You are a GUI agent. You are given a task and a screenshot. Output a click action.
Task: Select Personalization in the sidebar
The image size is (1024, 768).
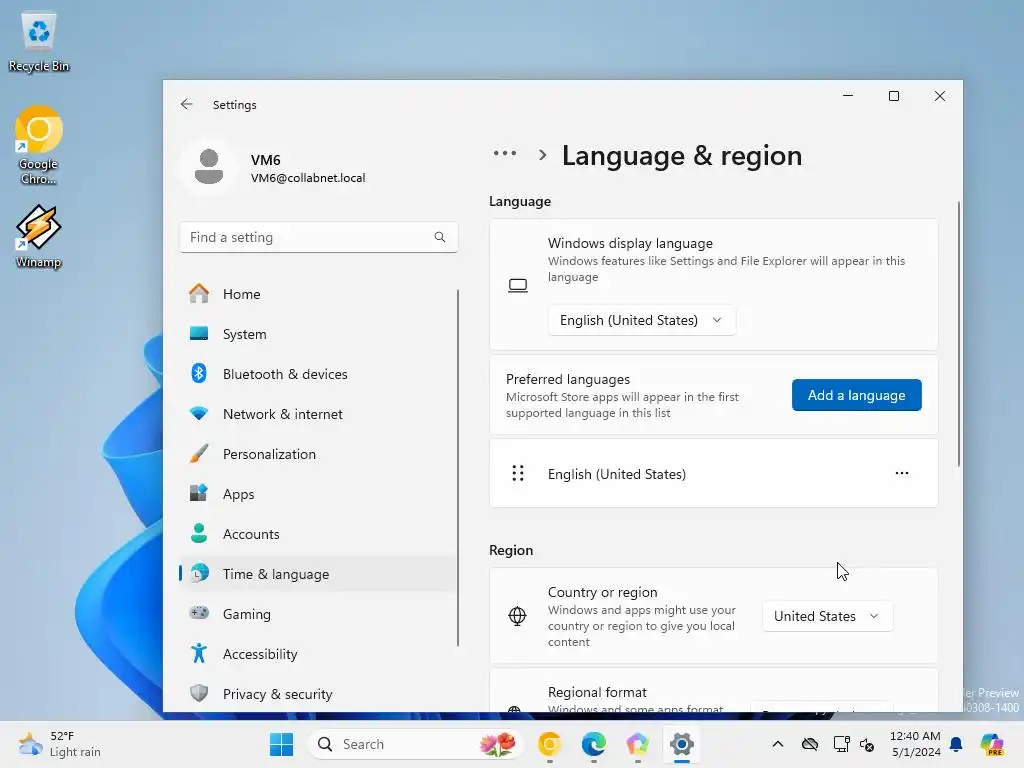[x=318, y=454]
